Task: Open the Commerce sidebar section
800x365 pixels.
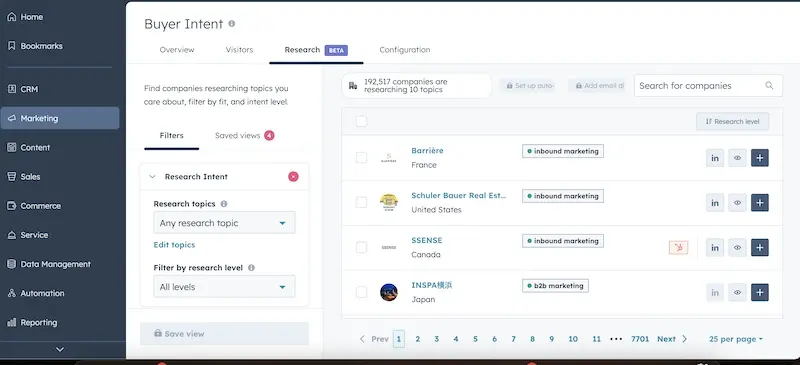Action: click(x=34, y=206)
